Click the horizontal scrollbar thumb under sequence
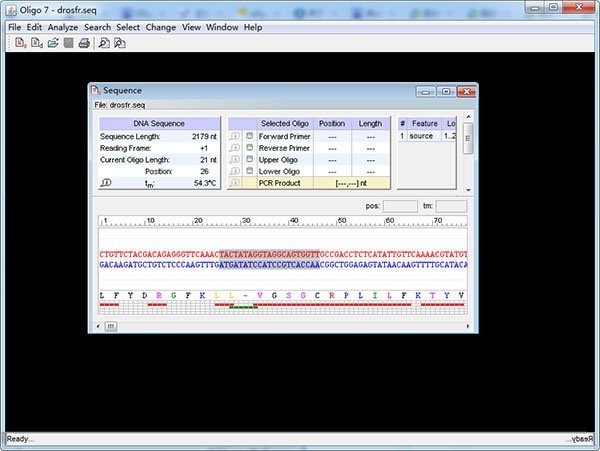The height and width of the screenshot is (451, 600). coord(111,326)
